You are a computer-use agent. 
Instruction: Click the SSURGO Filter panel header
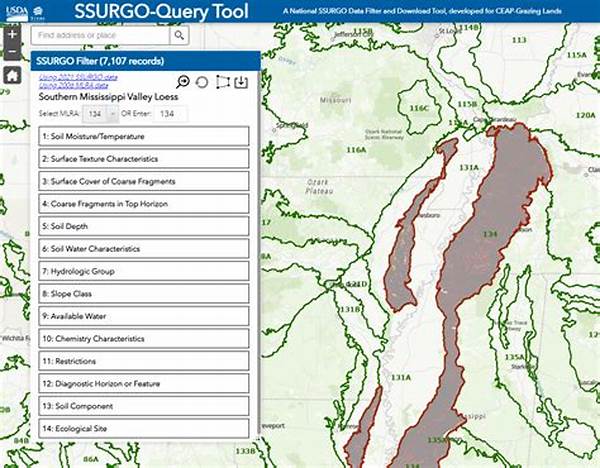tap(145, 61)
